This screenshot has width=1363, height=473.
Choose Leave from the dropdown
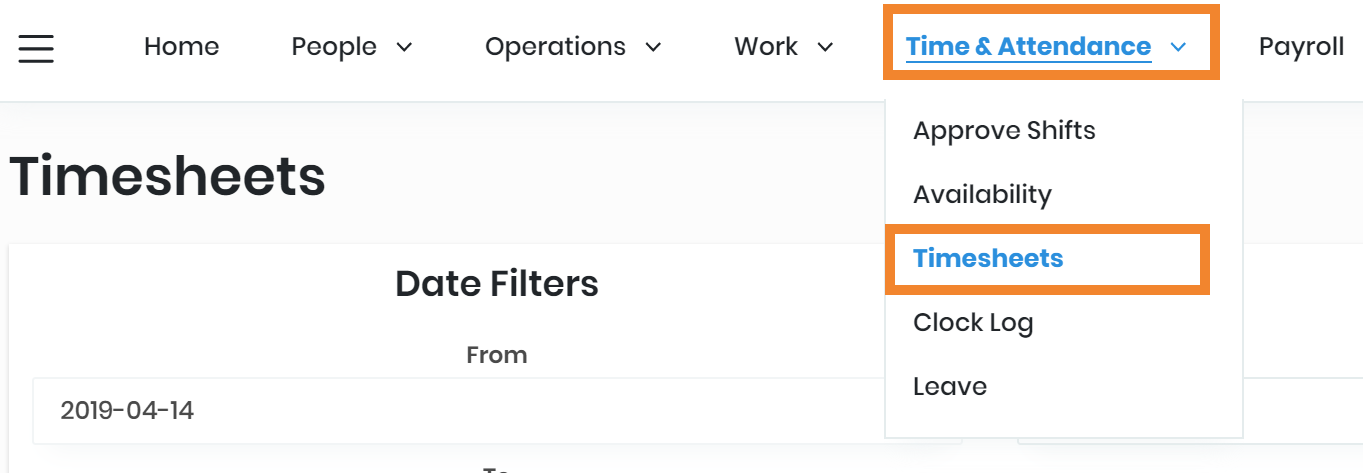(950, 387)
